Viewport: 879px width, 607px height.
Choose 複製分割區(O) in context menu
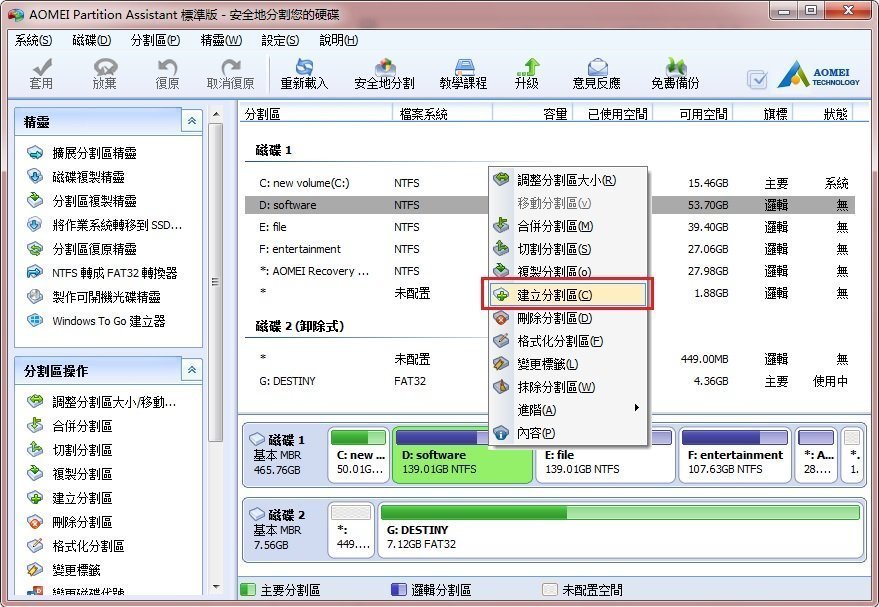(x=568, y=272)
